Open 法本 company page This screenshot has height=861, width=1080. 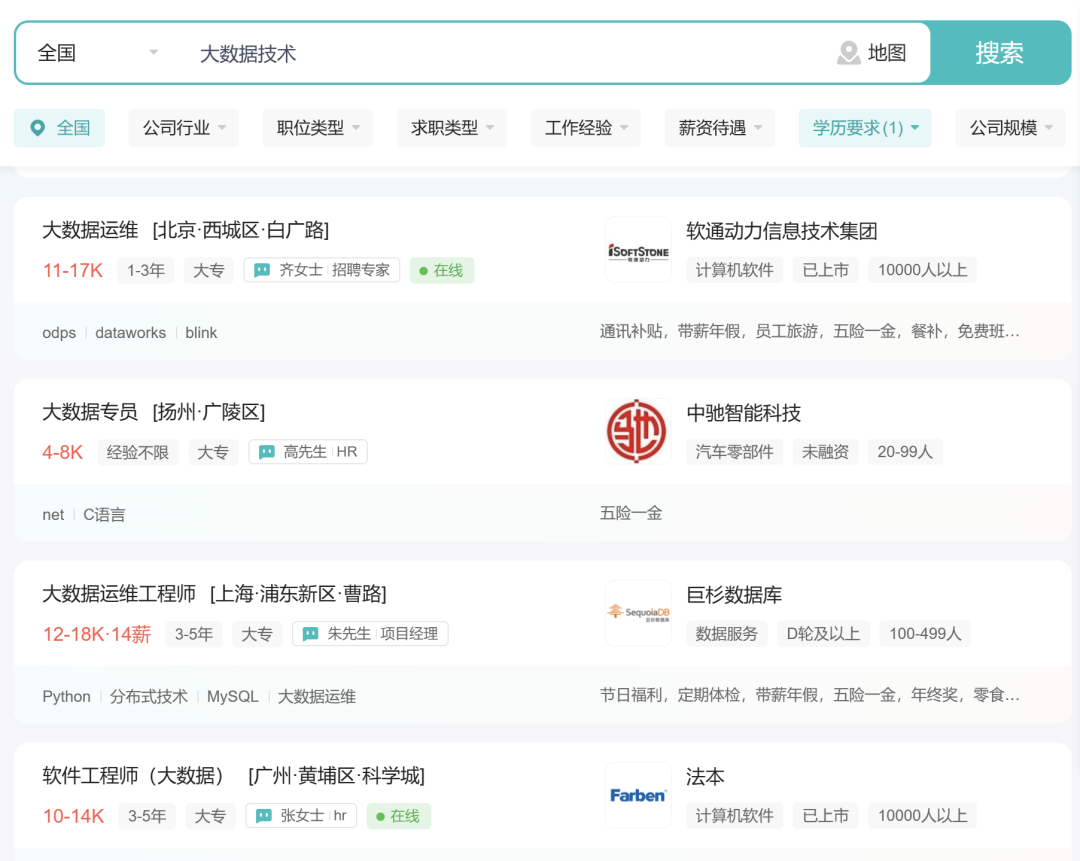click(705, 776)
